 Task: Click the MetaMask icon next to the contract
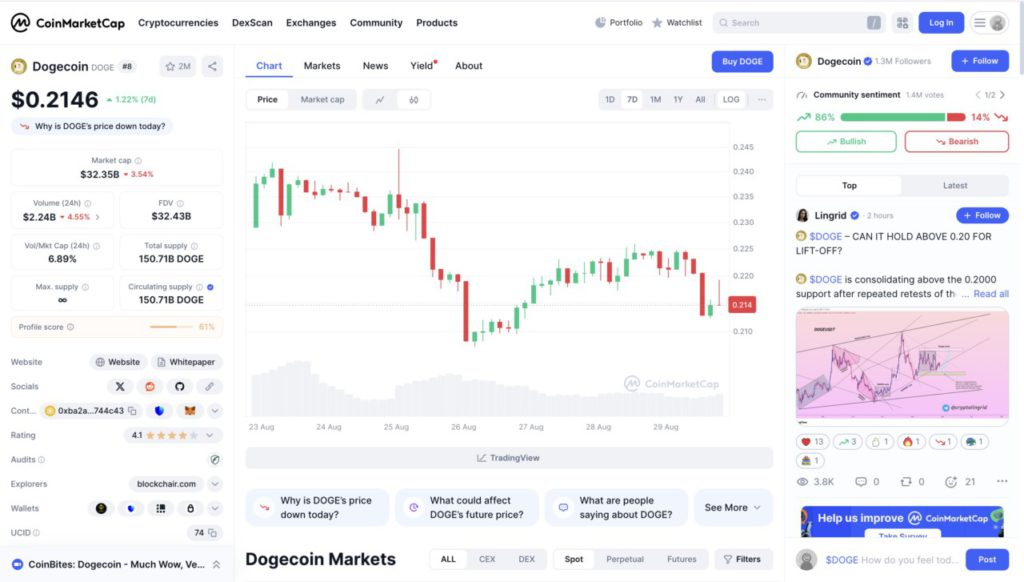tap(190, 410)
